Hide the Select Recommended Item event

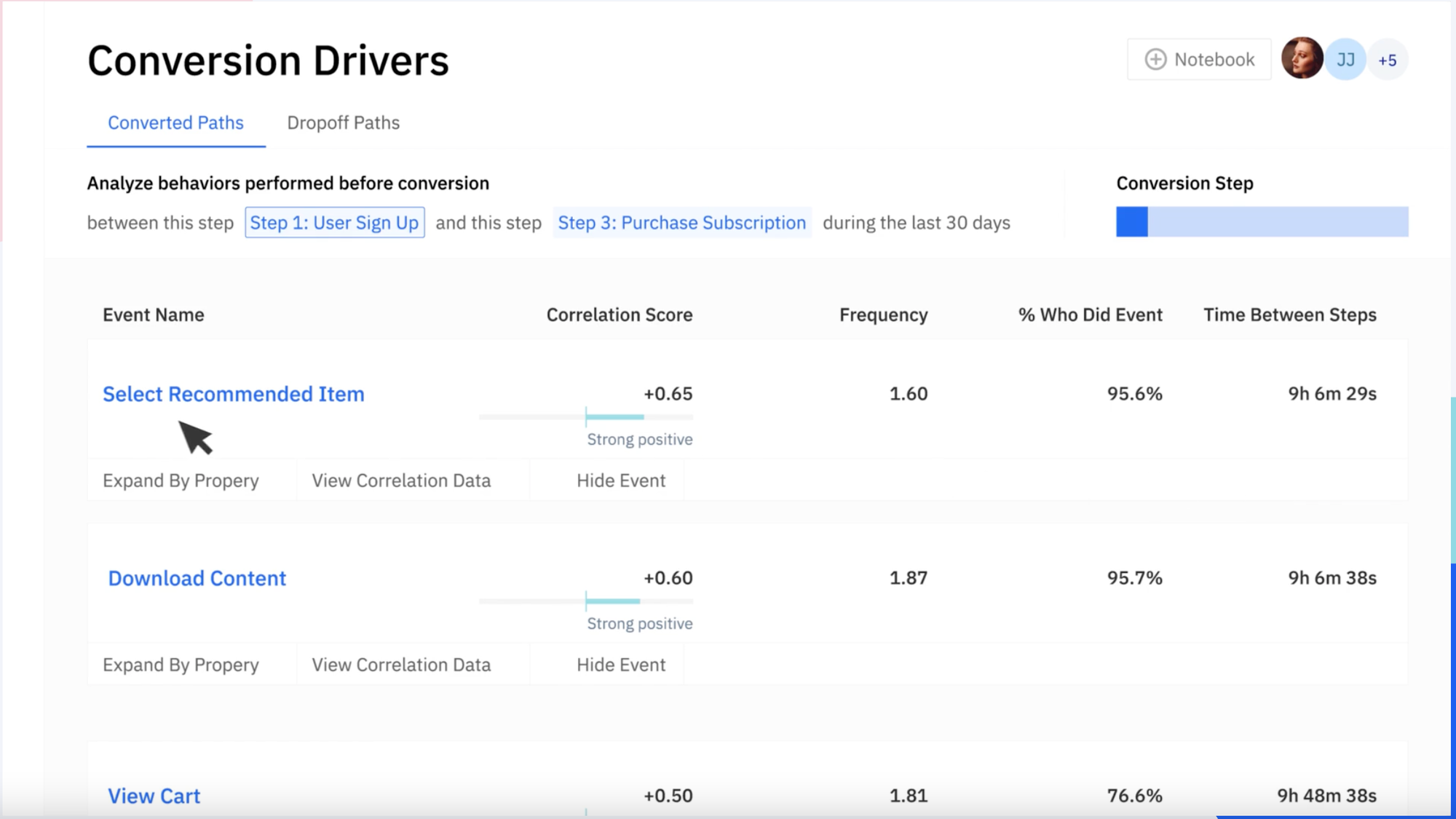coord(620,480)
